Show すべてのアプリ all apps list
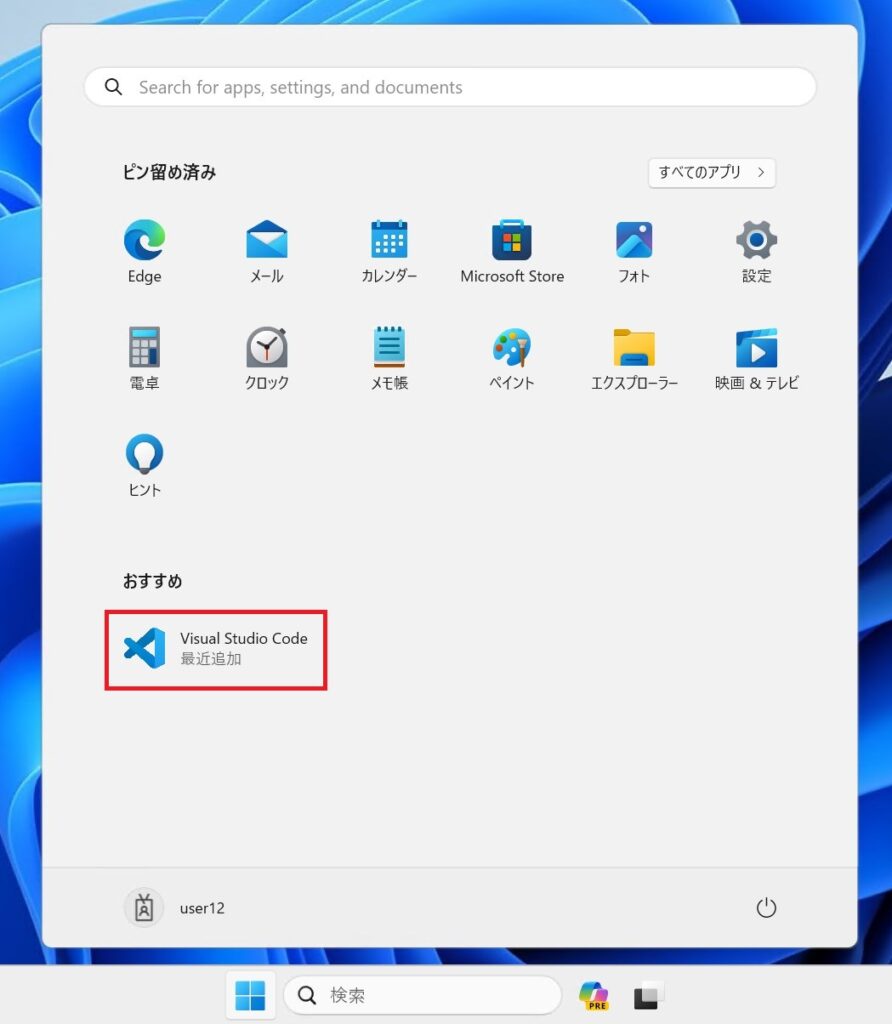892x1024 pixels. click(x=712, y=172)
